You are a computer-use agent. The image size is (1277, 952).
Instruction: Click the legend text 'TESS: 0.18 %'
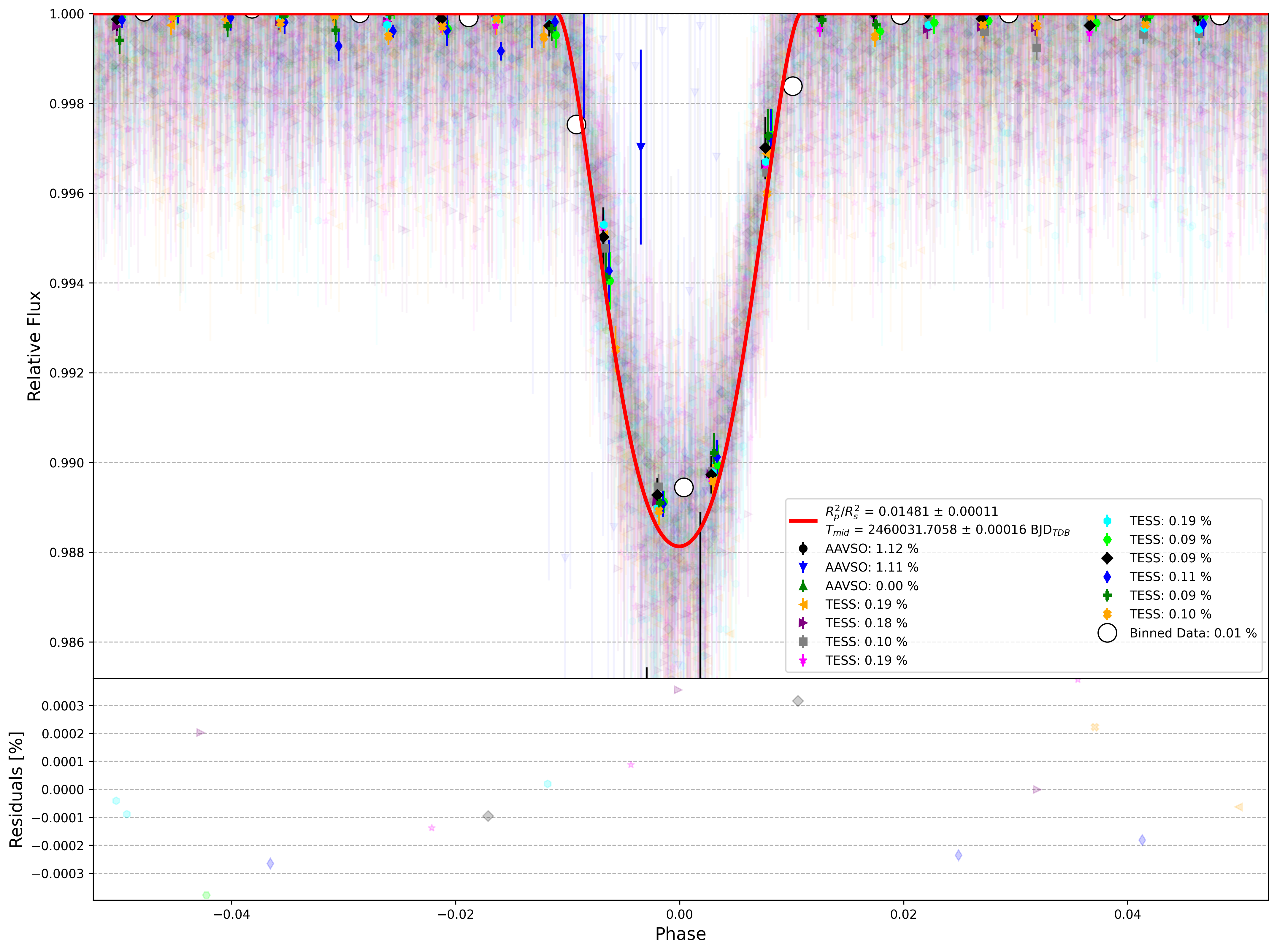tap(866, 623)
